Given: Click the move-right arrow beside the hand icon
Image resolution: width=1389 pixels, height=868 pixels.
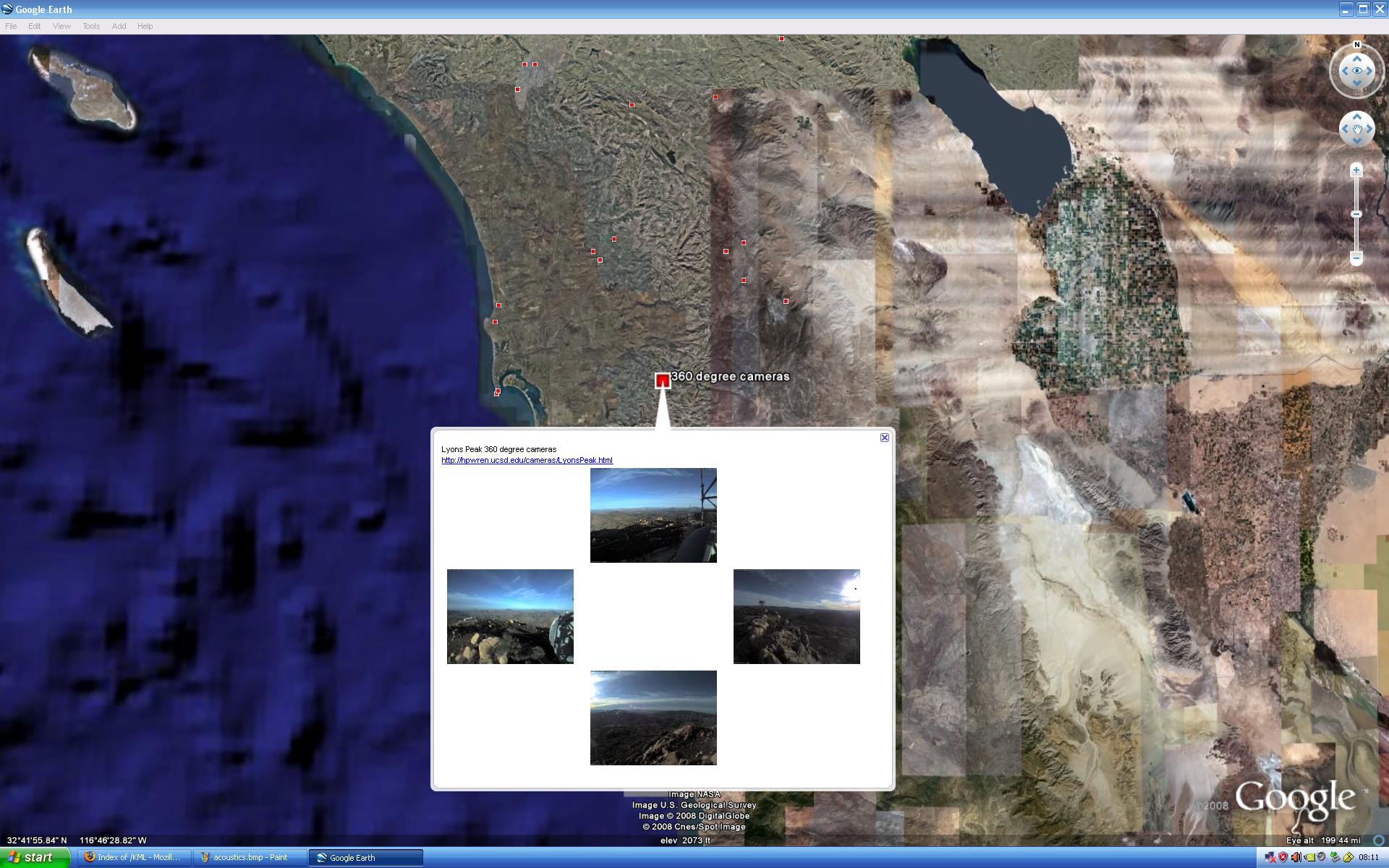Looking at the screenshot, I should tap(1369, 129).
